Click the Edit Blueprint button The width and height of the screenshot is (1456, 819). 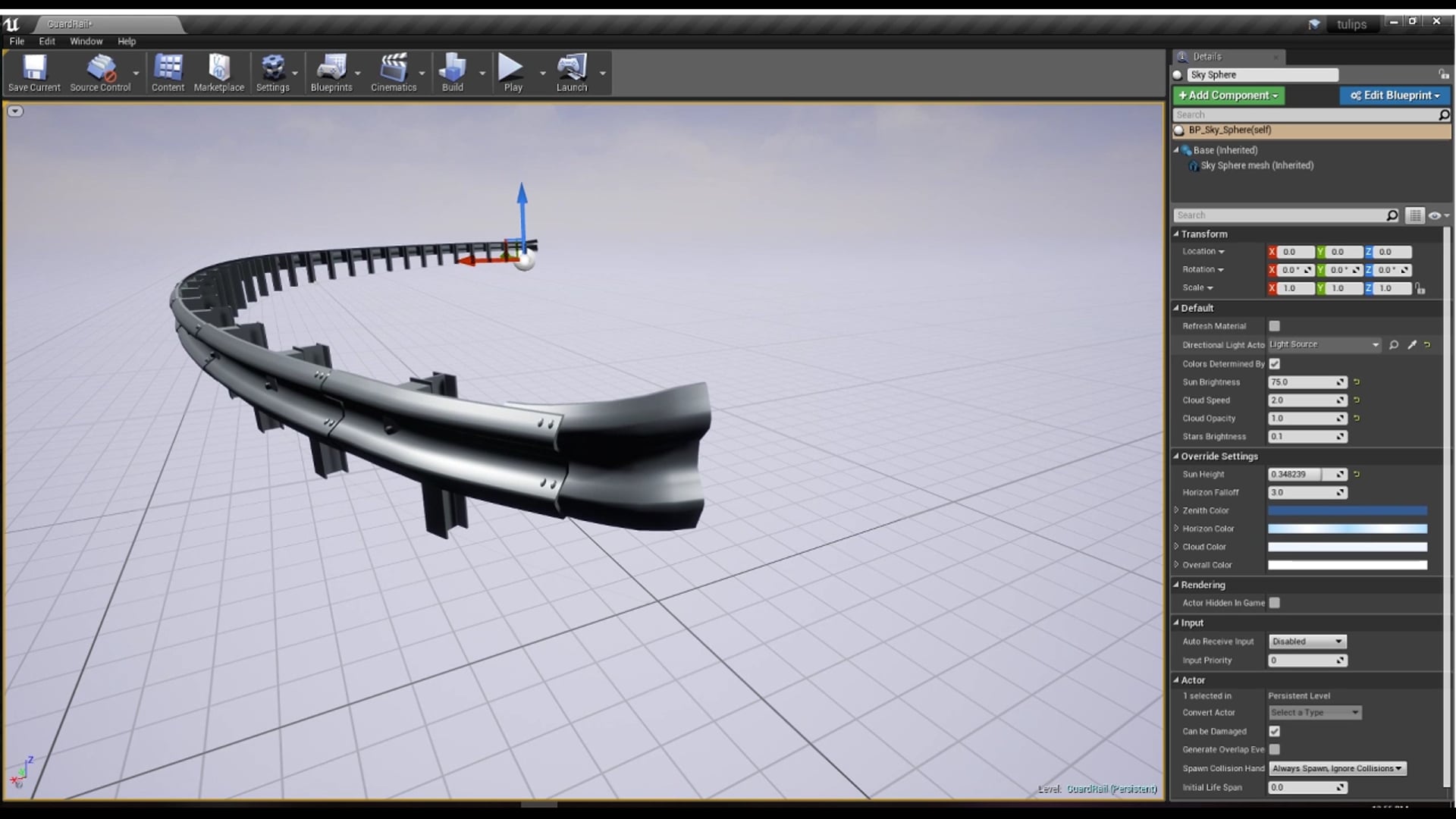[x=1395, y=96]
